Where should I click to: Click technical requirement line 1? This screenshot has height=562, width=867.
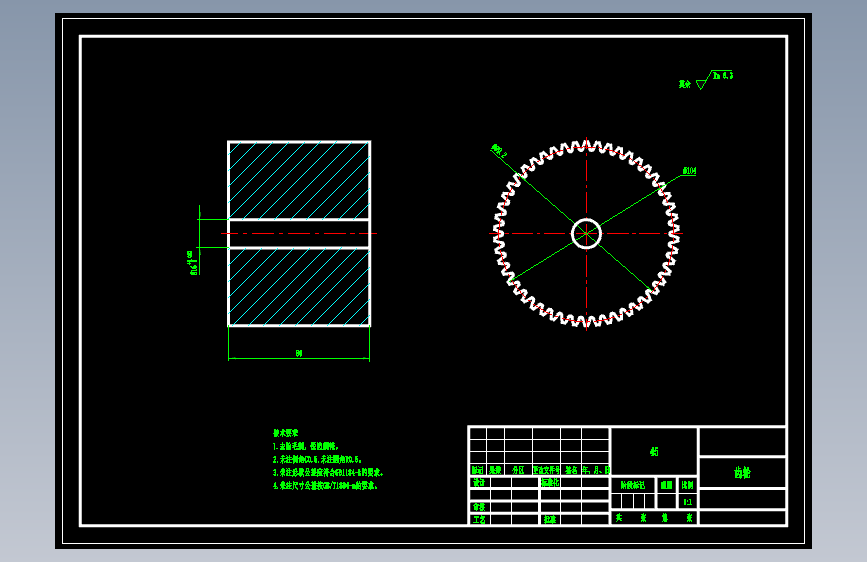[305, 446]
